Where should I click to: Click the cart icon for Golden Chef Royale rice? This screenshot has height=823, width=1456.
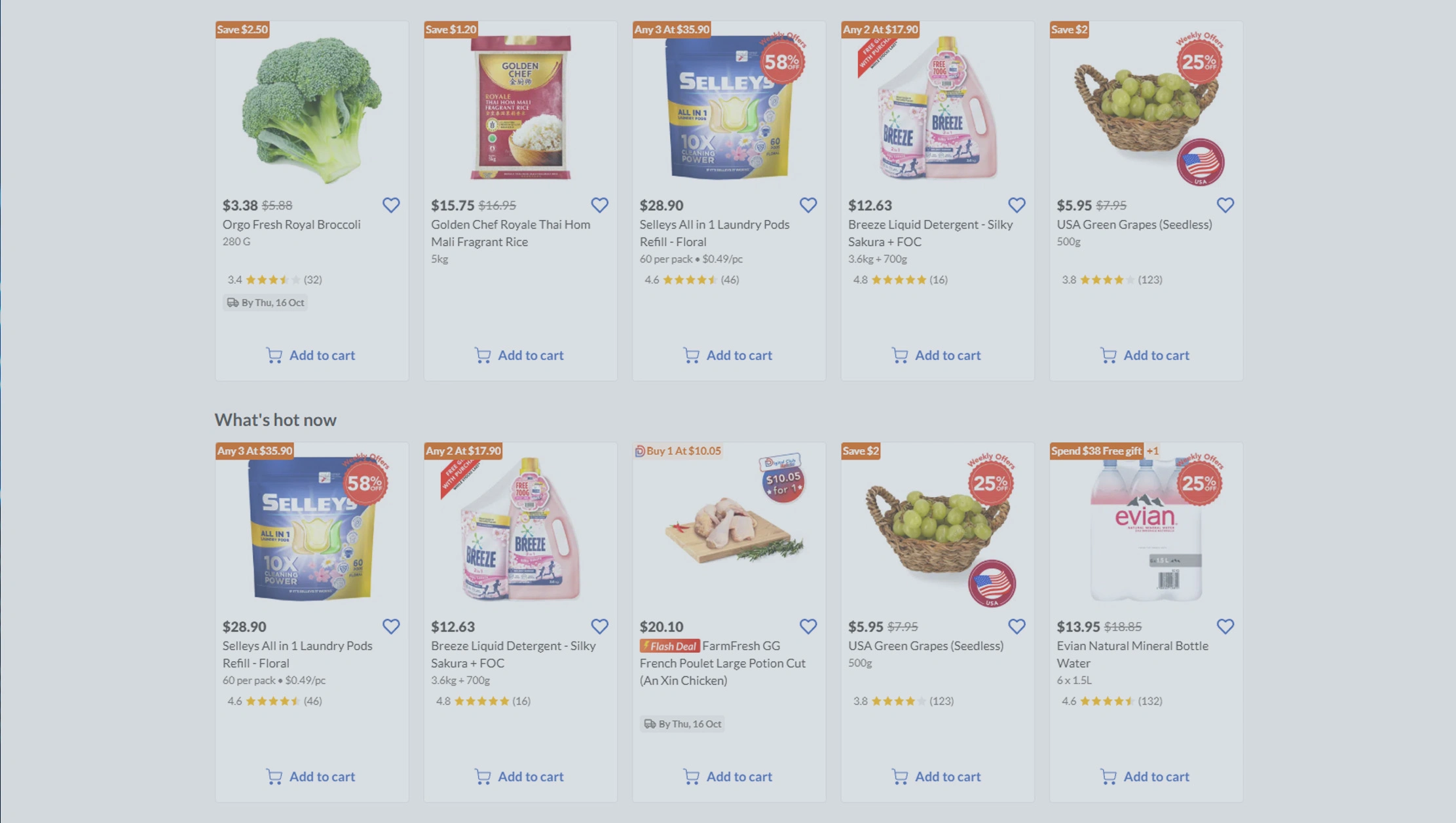(483, 355)
